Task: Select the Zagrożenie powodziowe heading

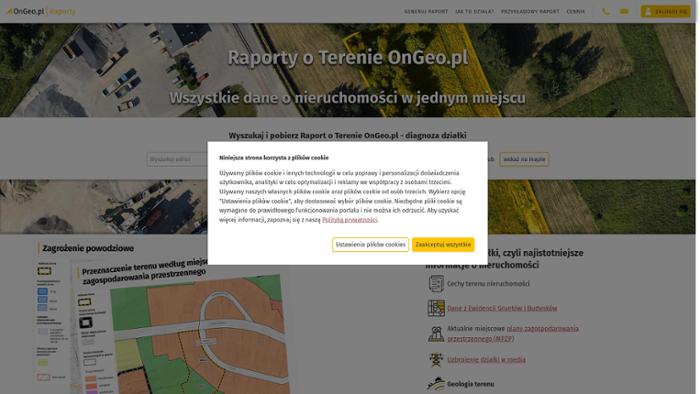Action: pyautogui.click(x=88, y=248)
